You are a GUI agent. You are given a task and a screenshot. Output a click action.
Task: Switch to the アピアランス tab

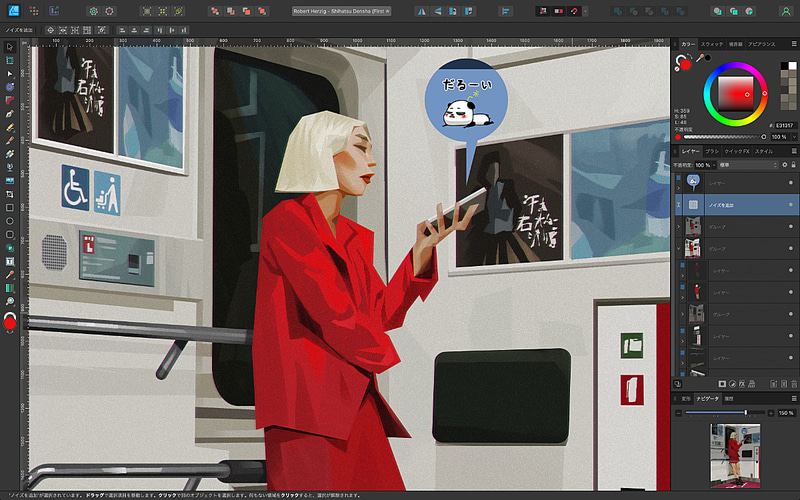tap(762, 44)
